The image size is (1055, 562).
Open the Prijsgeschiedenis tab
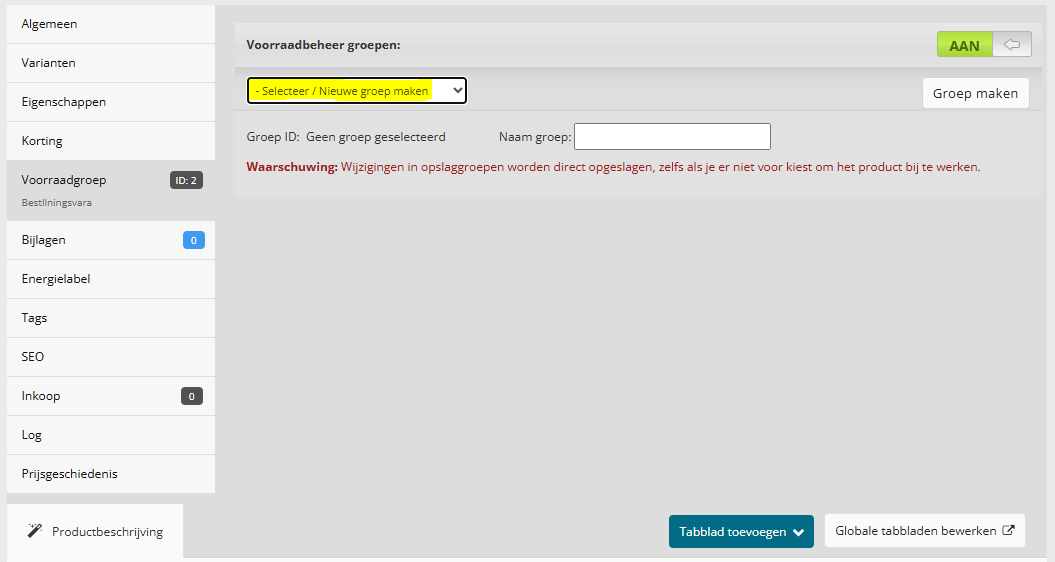point(111,475)
